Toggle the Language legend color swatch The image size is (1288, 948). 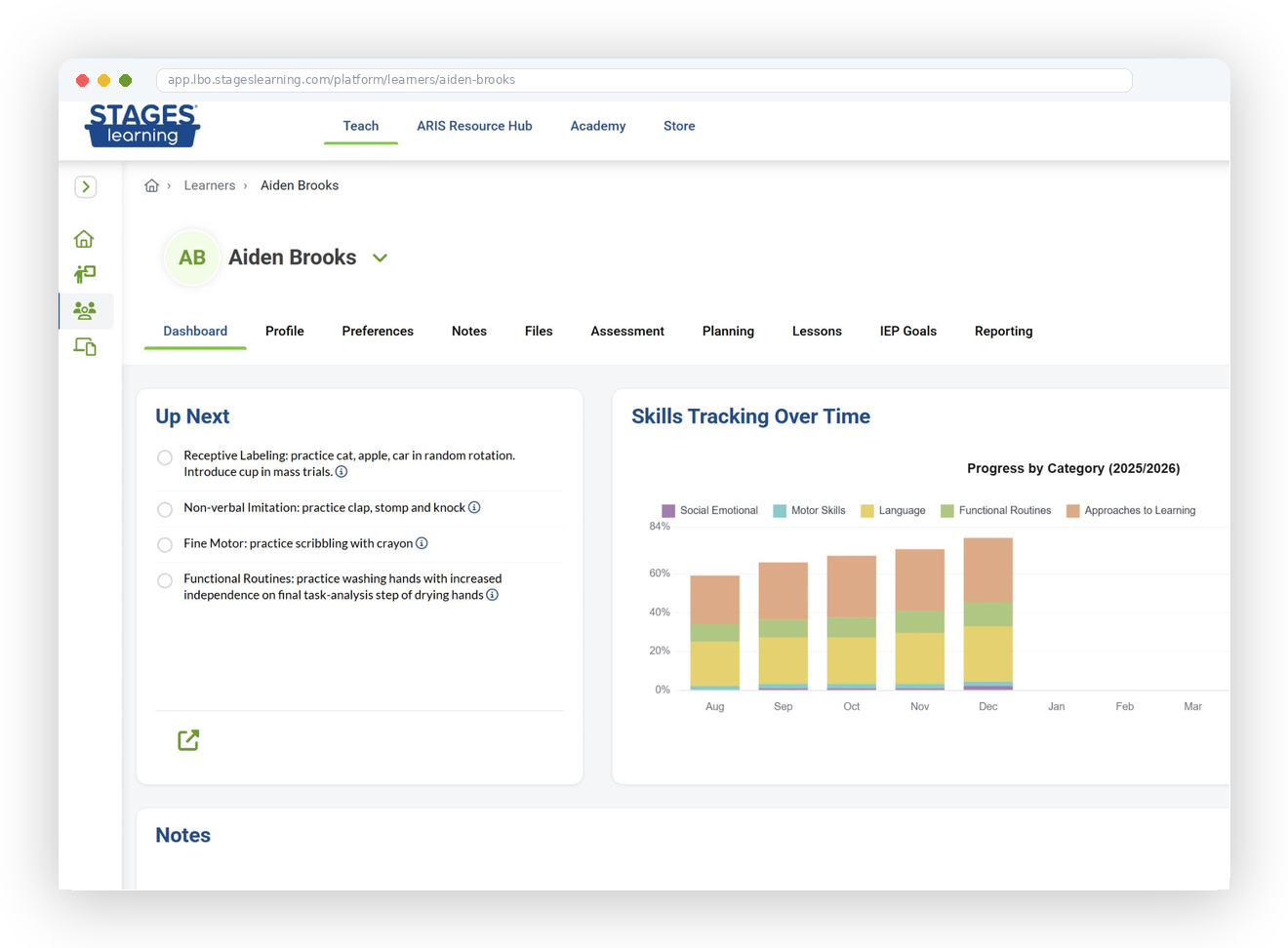866,511
